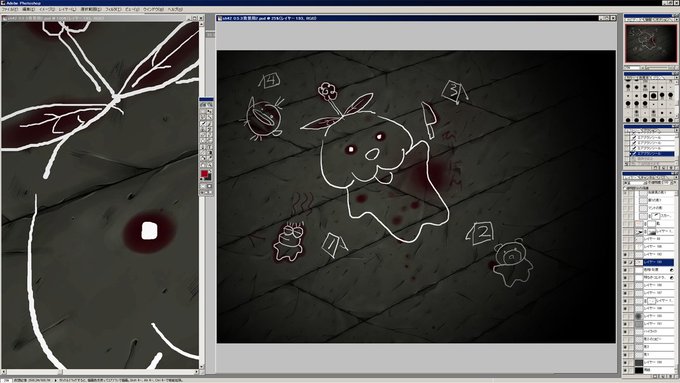Select the Lasso tool

point(203,117)
